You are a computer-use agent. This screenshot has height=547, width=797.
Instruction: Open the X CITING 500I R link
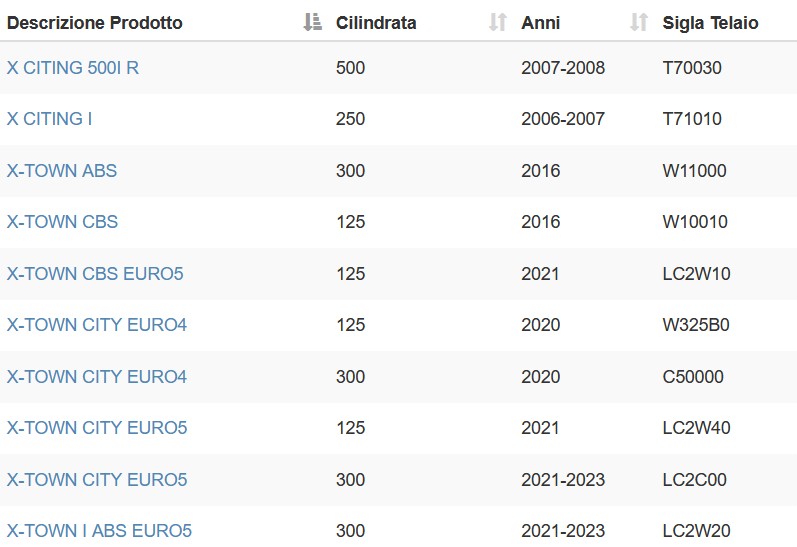[73, 68]
